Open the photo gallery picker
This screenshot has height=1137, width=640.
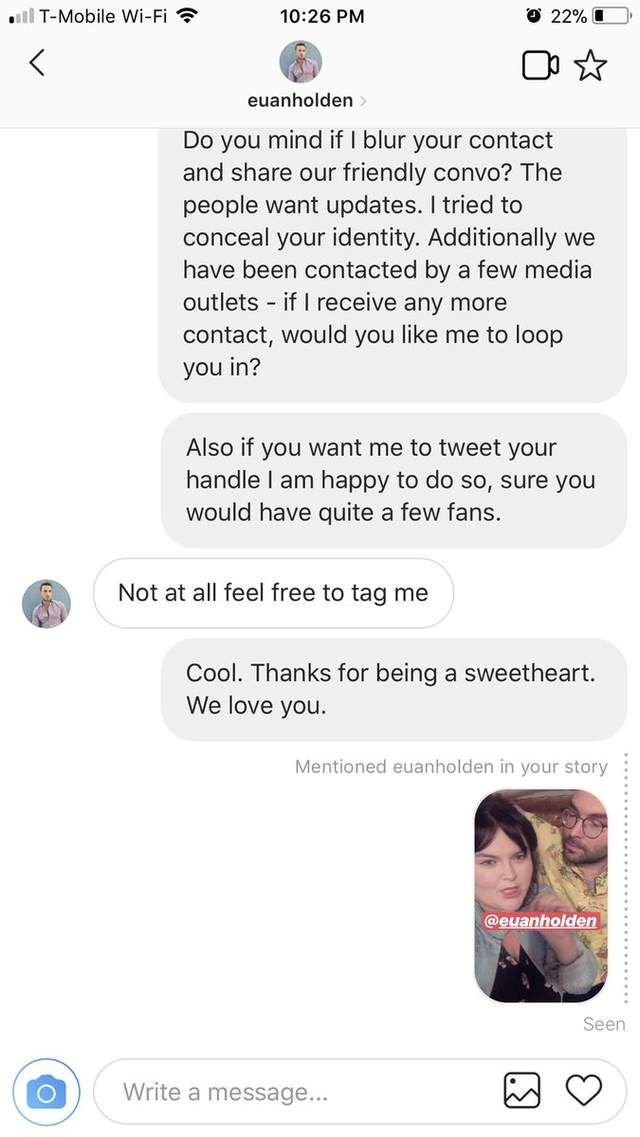coord(522,1091)
